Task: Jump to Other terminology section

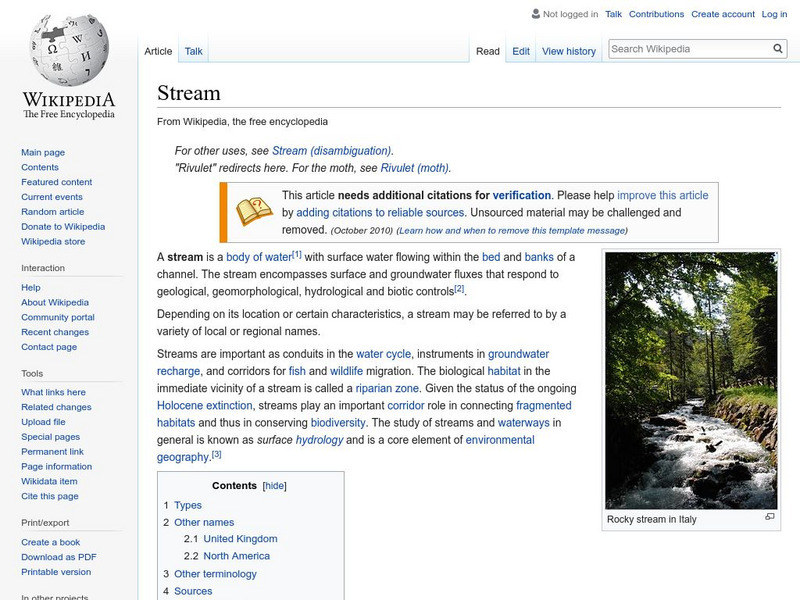Action: (215, 574)
